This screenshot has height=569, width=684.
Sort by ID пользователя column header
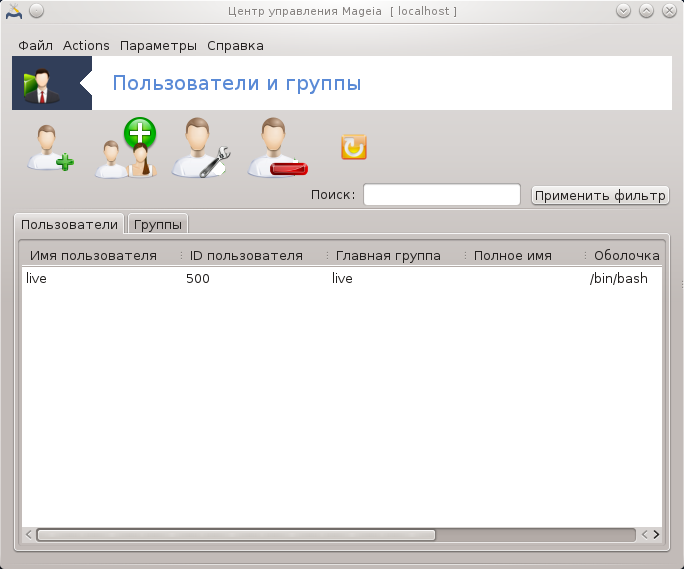coord(246,256)
